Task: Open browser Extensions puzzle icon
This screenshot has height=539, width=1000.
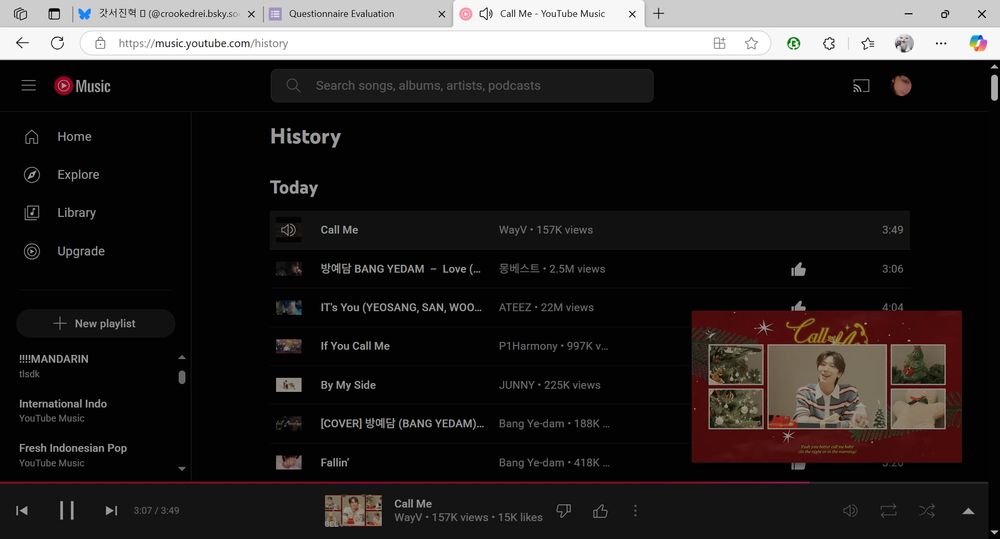Action: pos(829,43)
